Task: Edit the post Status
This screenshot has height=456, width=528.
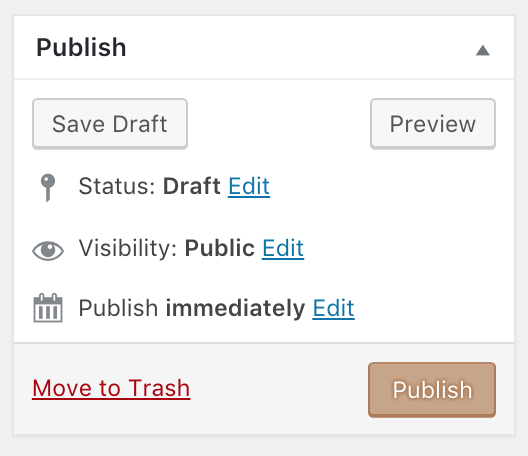Action: tap(249, 186)
